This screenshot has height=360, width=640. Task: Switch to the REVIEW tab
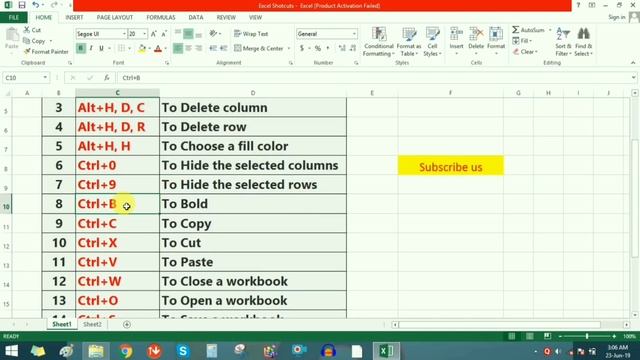[226, 18]
